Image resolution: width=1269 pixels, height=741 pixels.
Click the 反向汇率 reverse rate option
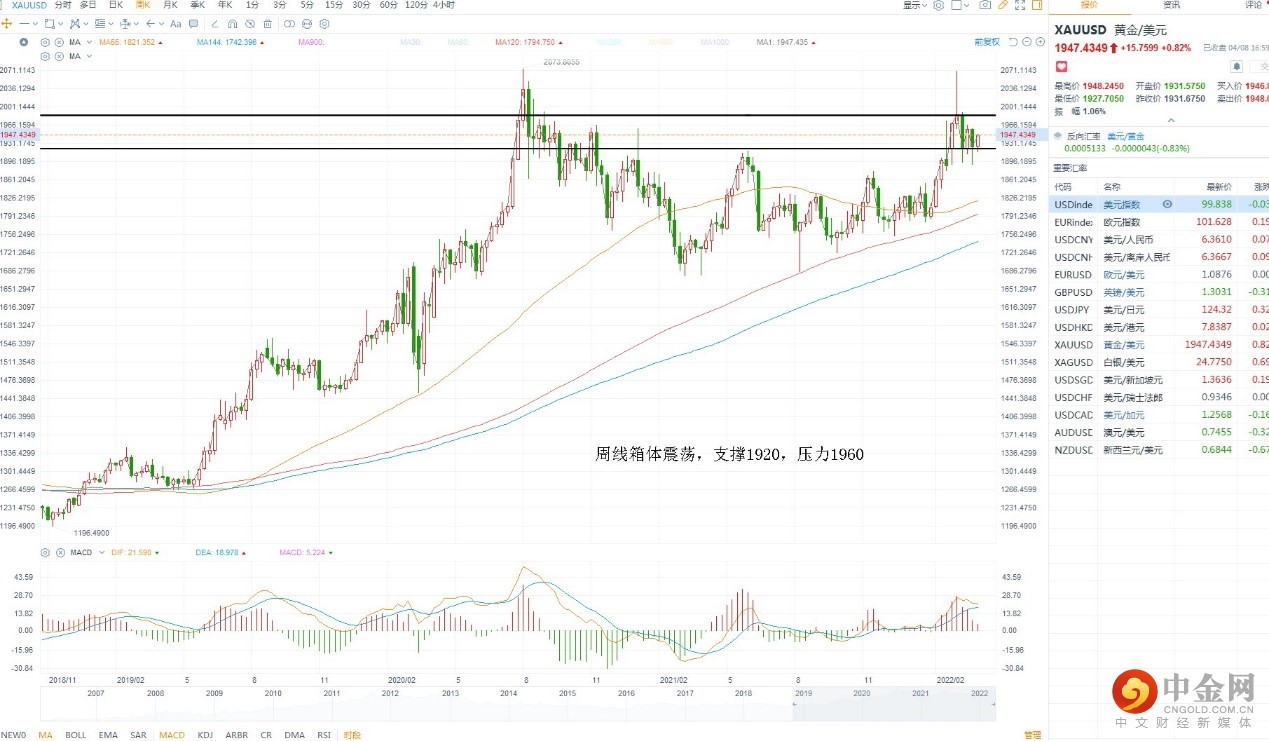click(1083, 136)
